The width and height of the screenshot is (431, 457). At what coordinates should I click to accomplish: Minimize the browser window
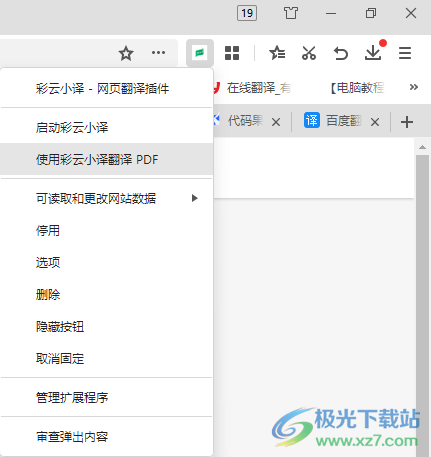point(331,13)
